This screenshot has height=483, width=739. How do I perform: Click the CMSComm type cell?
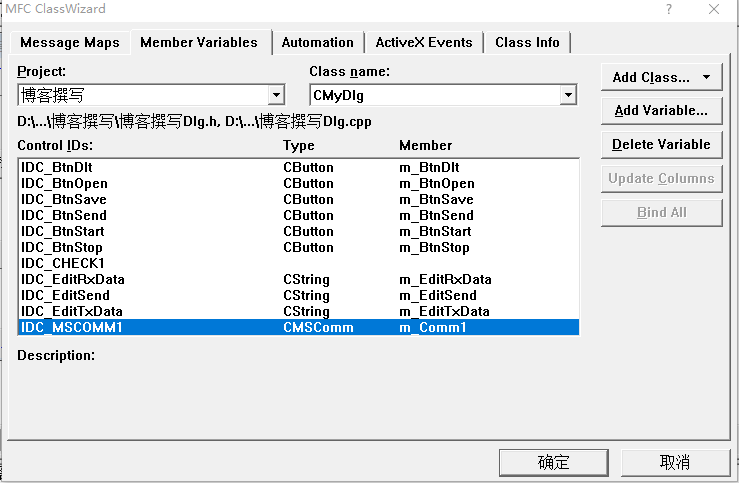pos(319,327)
